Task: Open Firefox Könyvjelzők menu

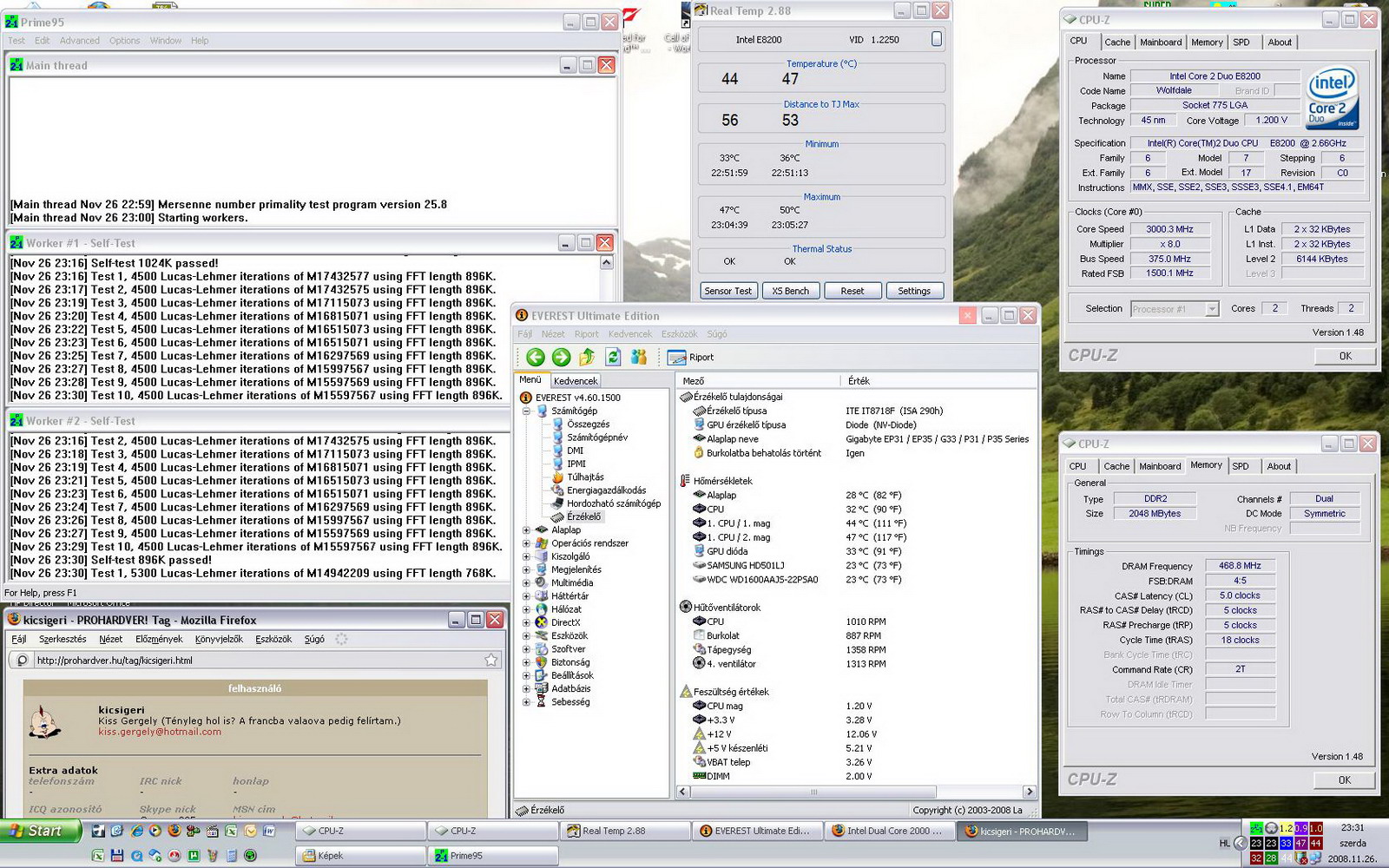Action: click(219, 639)
